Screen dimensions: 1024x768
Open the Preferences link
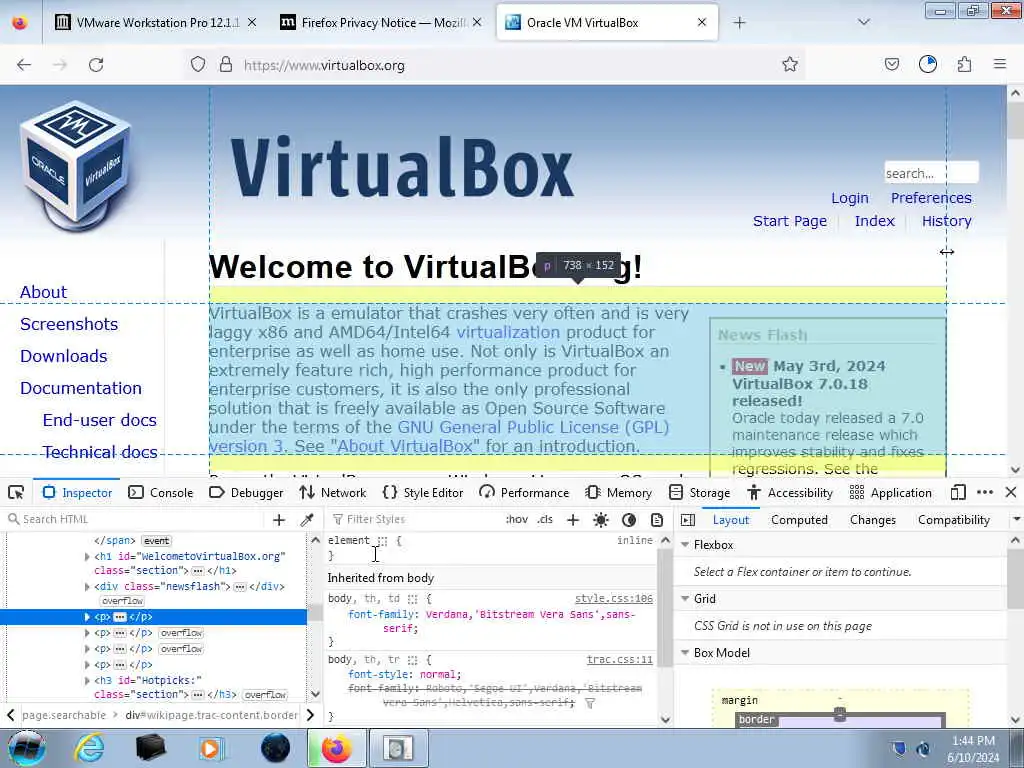pos(931,198)
